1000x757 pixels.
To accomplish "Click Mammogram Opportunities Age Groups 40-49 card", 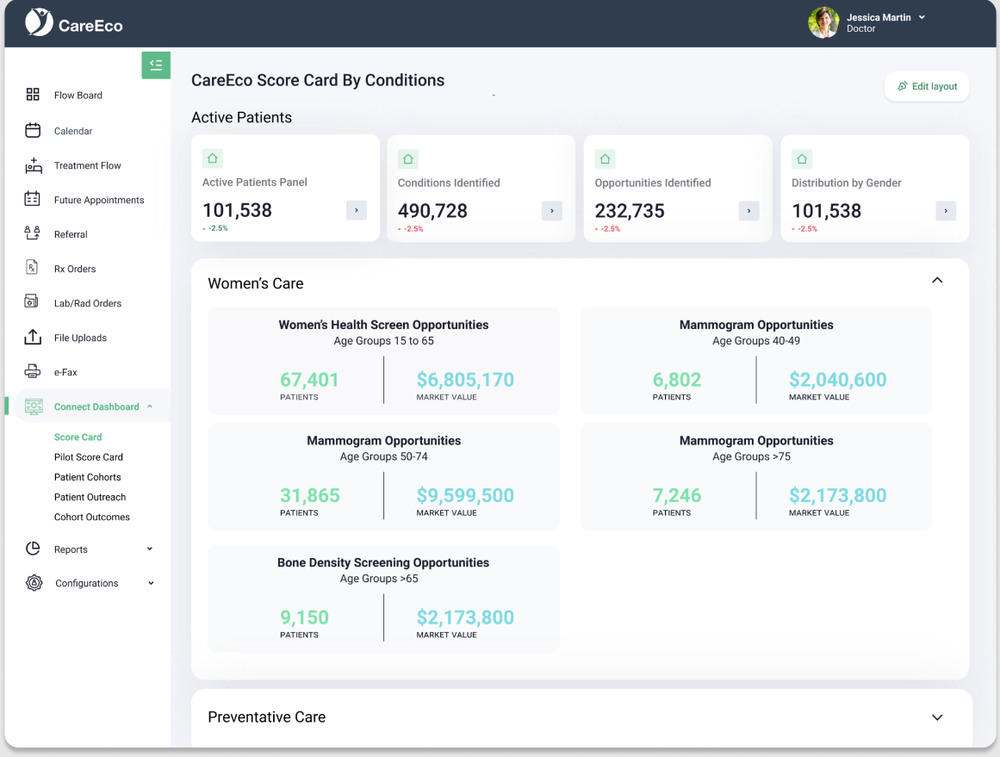I will click(x=756, y=361).
